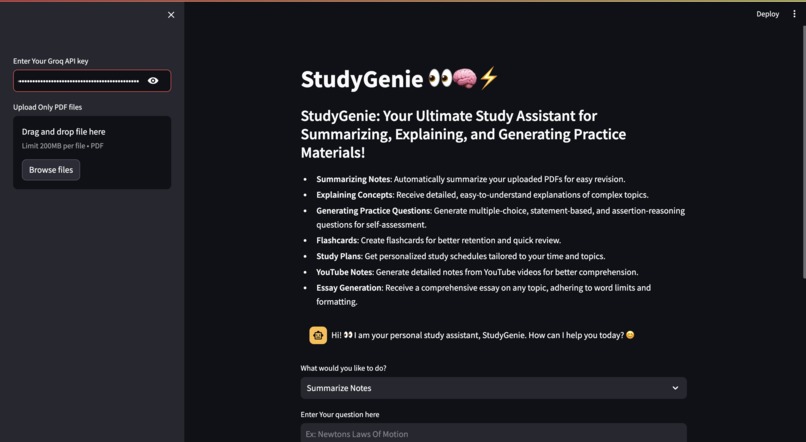This screenshot has width=806, height=442.
Task: Click 'Limit 200MB per file • PDF' text
Action: tap(62, 146)
